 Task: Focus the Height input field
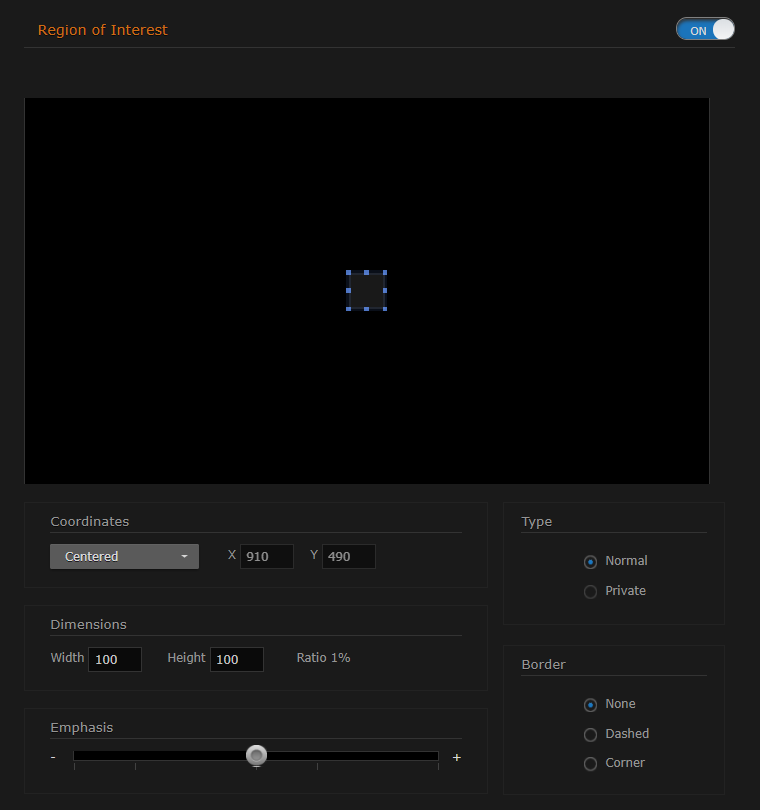click(x=237, y=659)
